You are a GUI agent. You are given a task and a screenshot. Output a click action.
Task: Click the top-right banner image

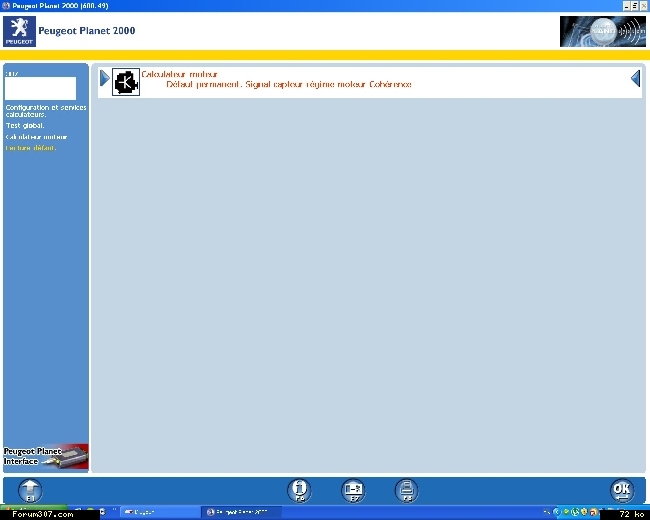(602, 32)
